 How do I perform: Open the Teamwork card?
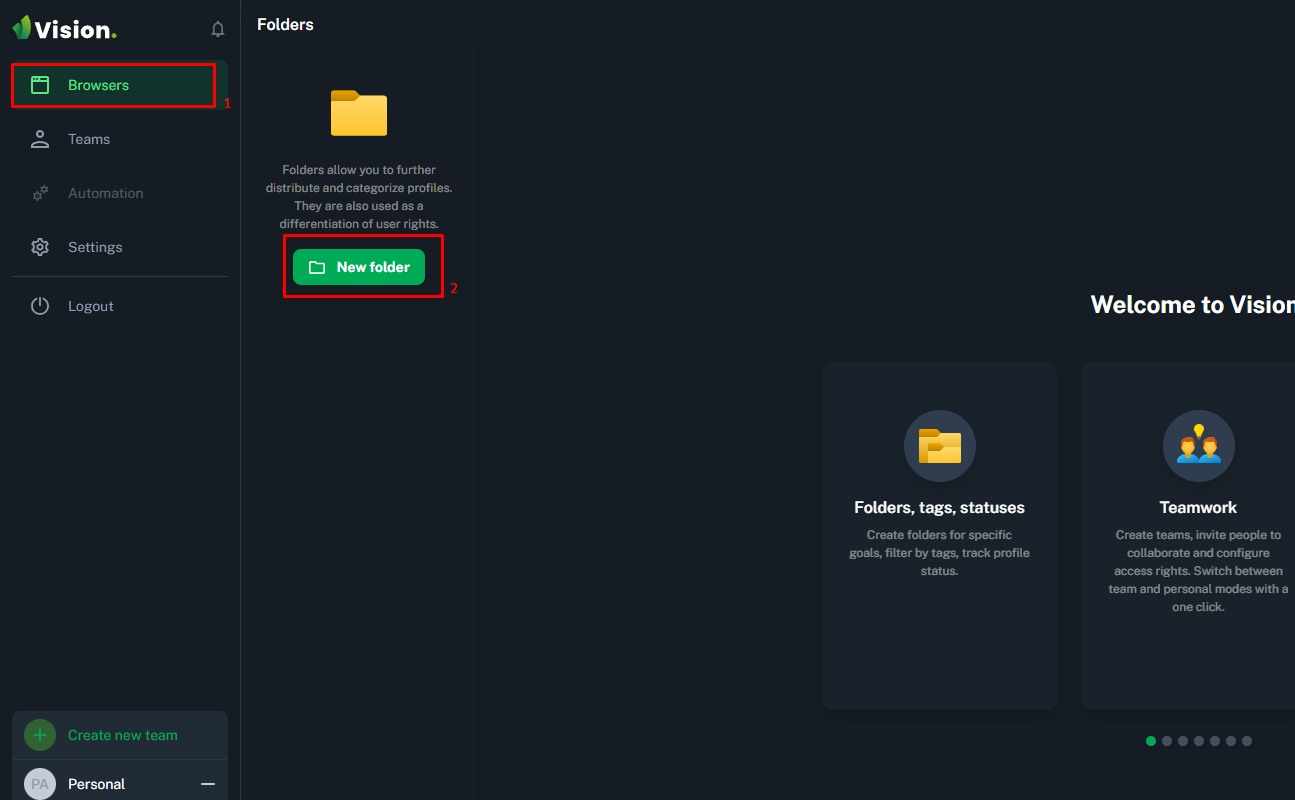[x=1198, y=535]
